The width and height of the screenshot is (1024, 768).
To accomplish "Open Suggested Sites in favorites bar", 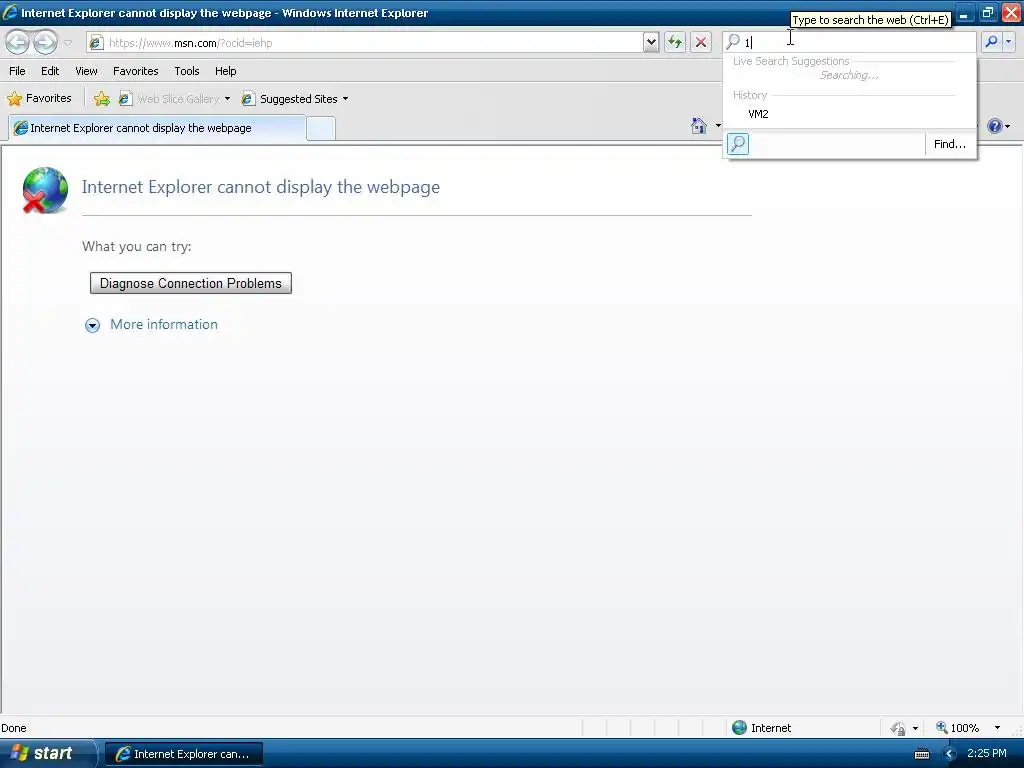I will pyautogui.click(x=290, y=99).
